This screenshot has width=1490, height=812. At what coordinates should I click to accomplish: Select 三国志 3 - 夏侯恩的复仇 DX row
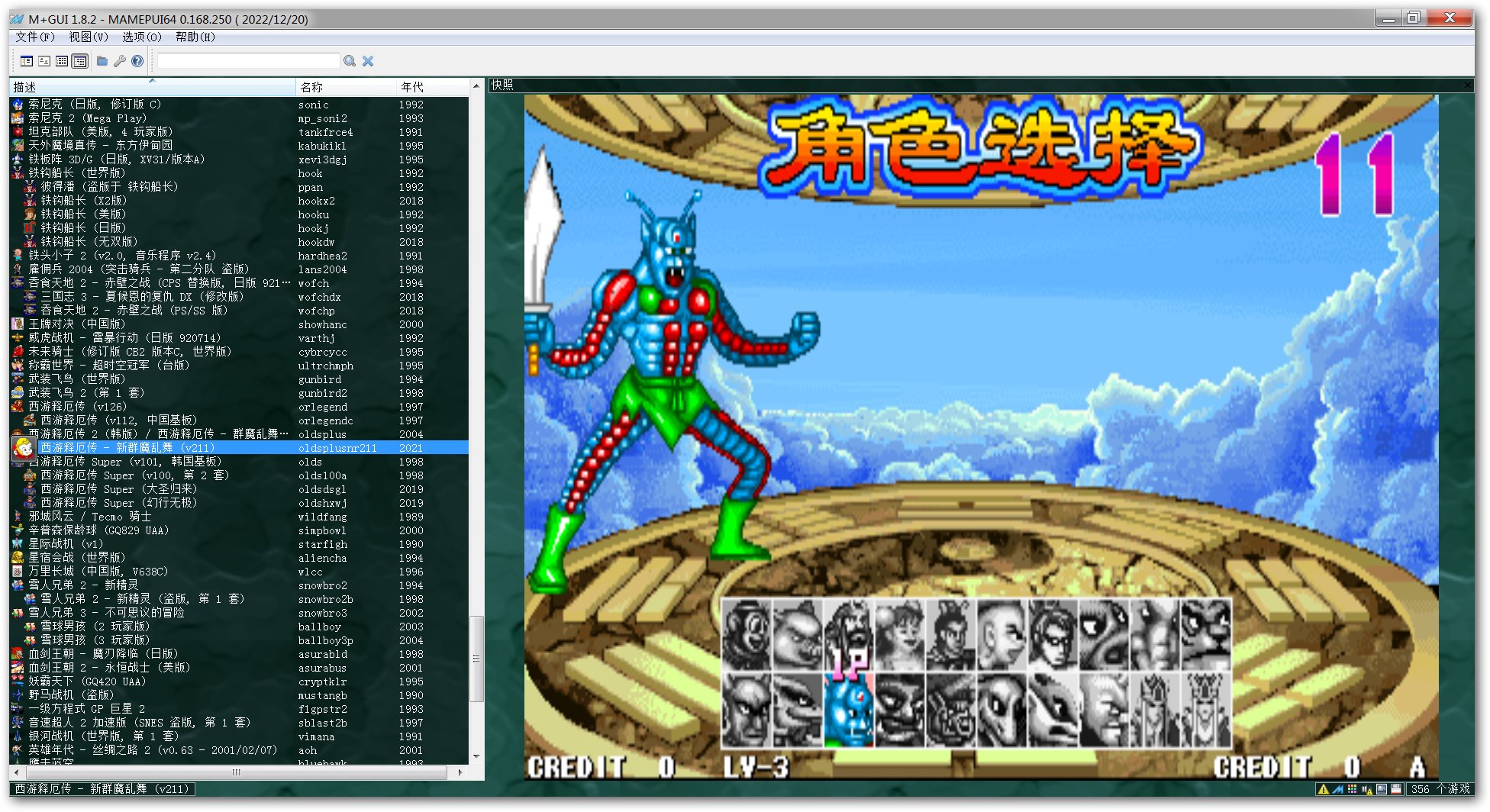pos(240,297)
